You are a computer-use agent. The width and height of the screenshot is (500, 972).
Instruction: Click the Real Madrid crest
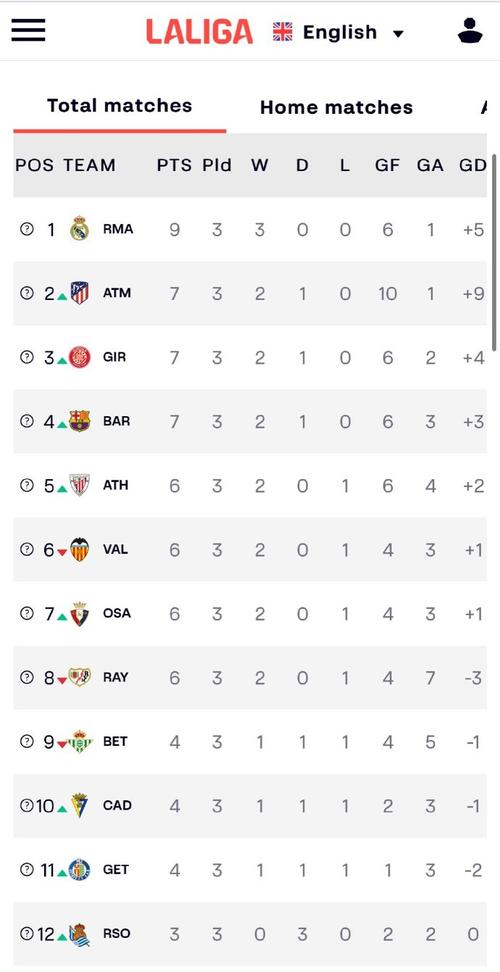pyautogui.click(x=79, y=229)
